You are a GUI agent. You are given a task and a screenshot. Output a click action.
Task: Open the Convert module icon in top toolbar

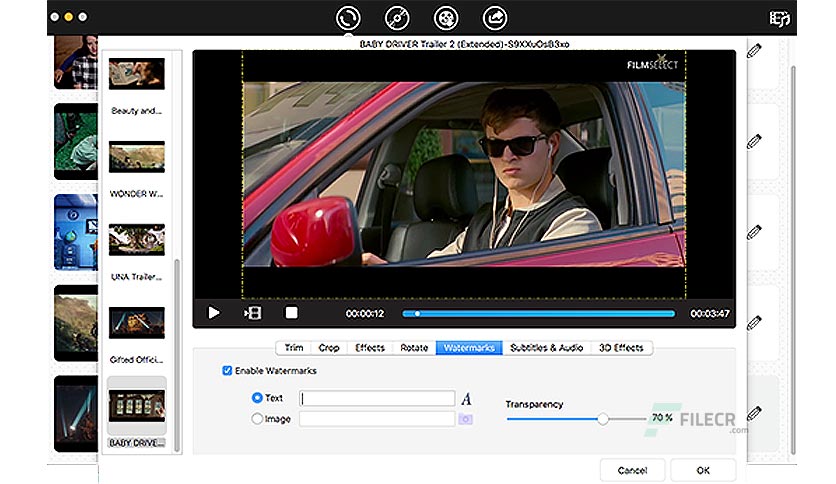[x=348, y=18]
